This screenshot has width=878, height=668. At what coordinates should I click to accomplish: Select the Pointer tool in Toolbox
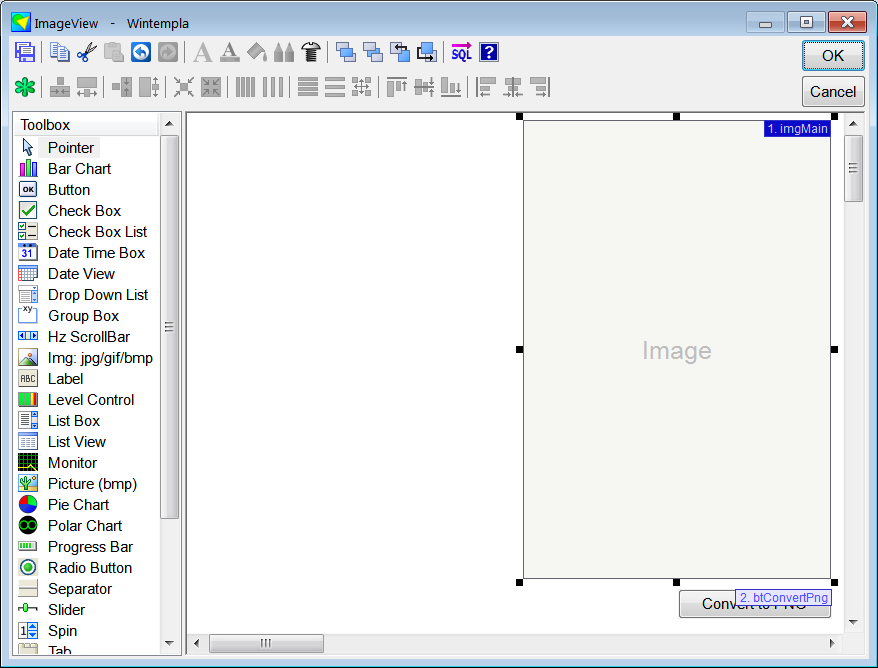point(71,147)
